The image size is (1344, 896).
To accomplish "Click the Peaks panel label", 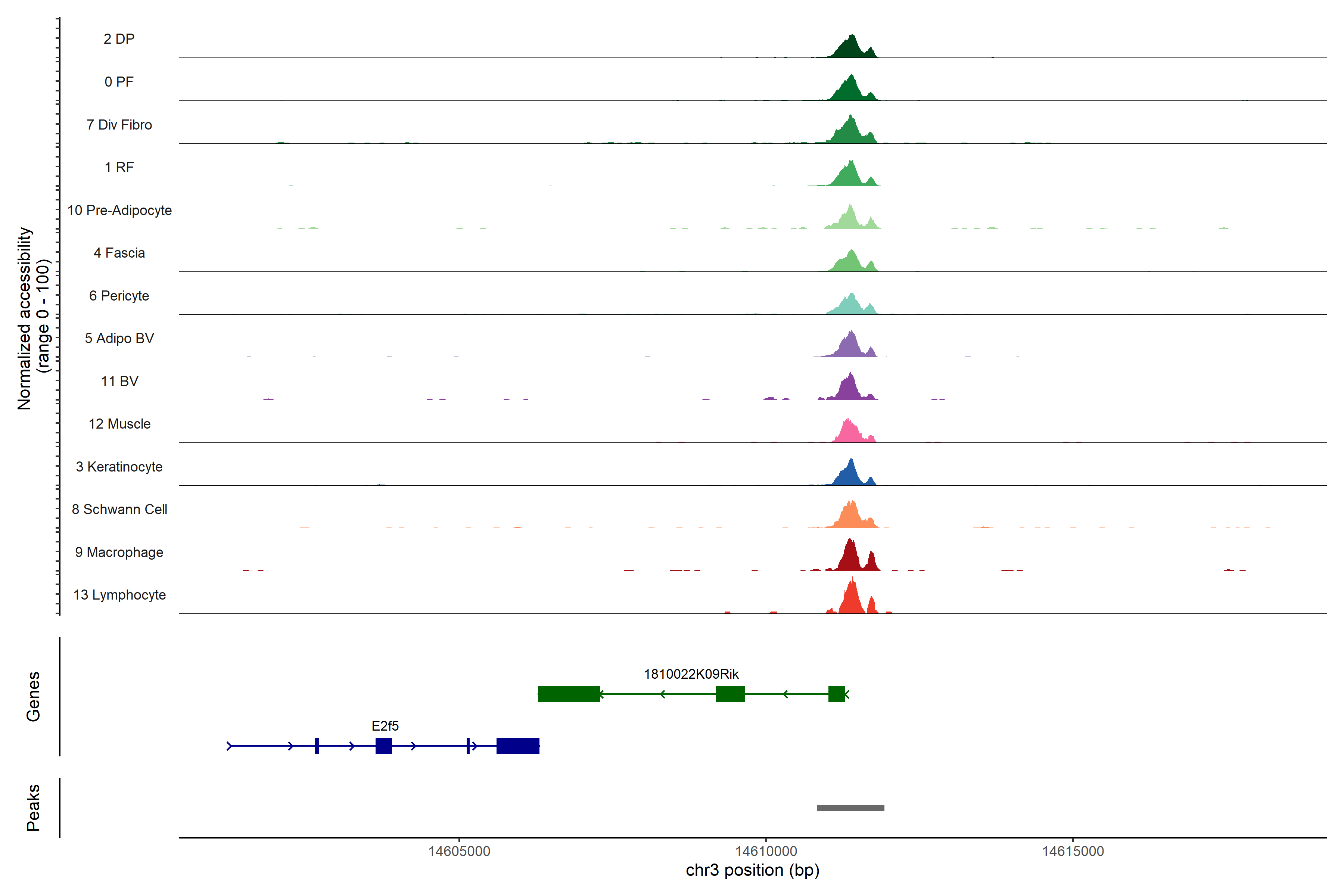I will click(33, 807).
